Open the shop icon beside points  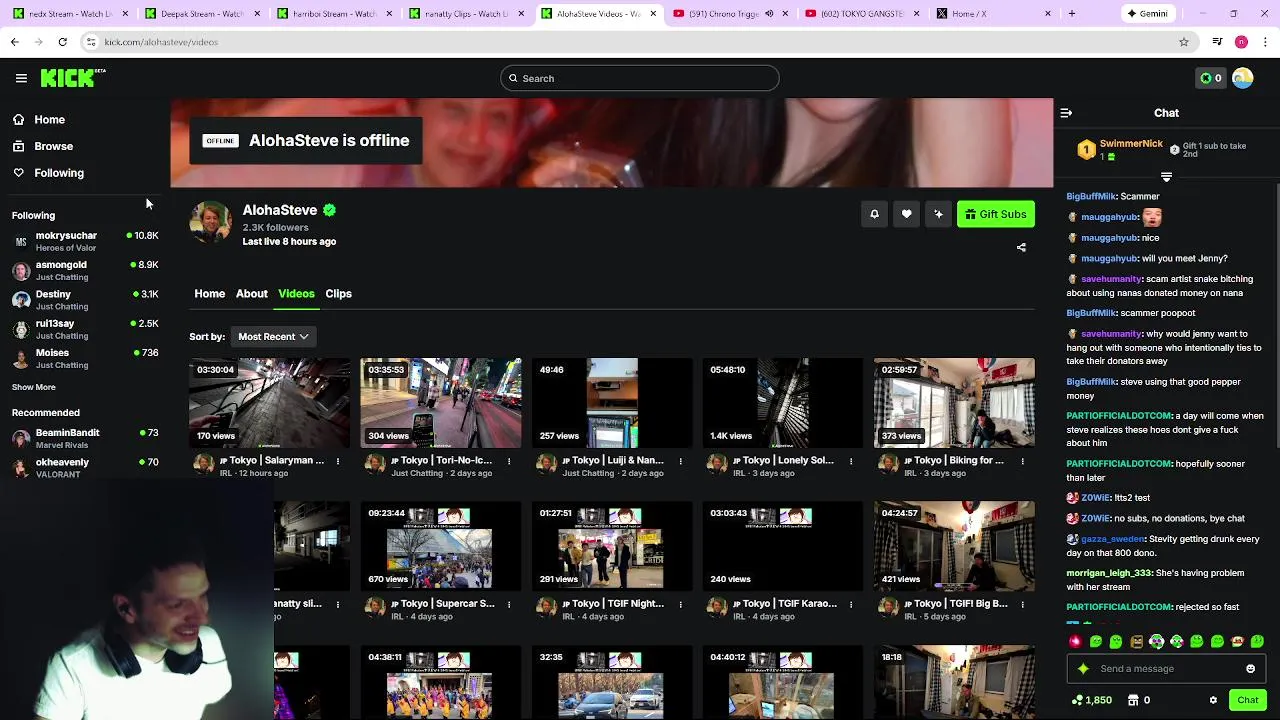[1135, 700]
